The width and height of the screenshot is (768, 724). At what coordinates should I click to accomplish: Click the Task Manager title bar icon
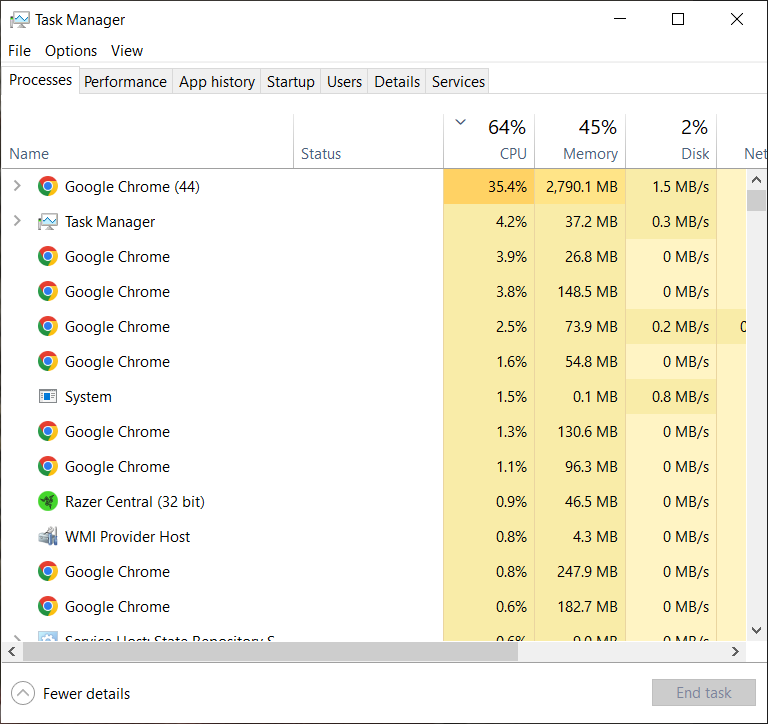pos(20,20)
